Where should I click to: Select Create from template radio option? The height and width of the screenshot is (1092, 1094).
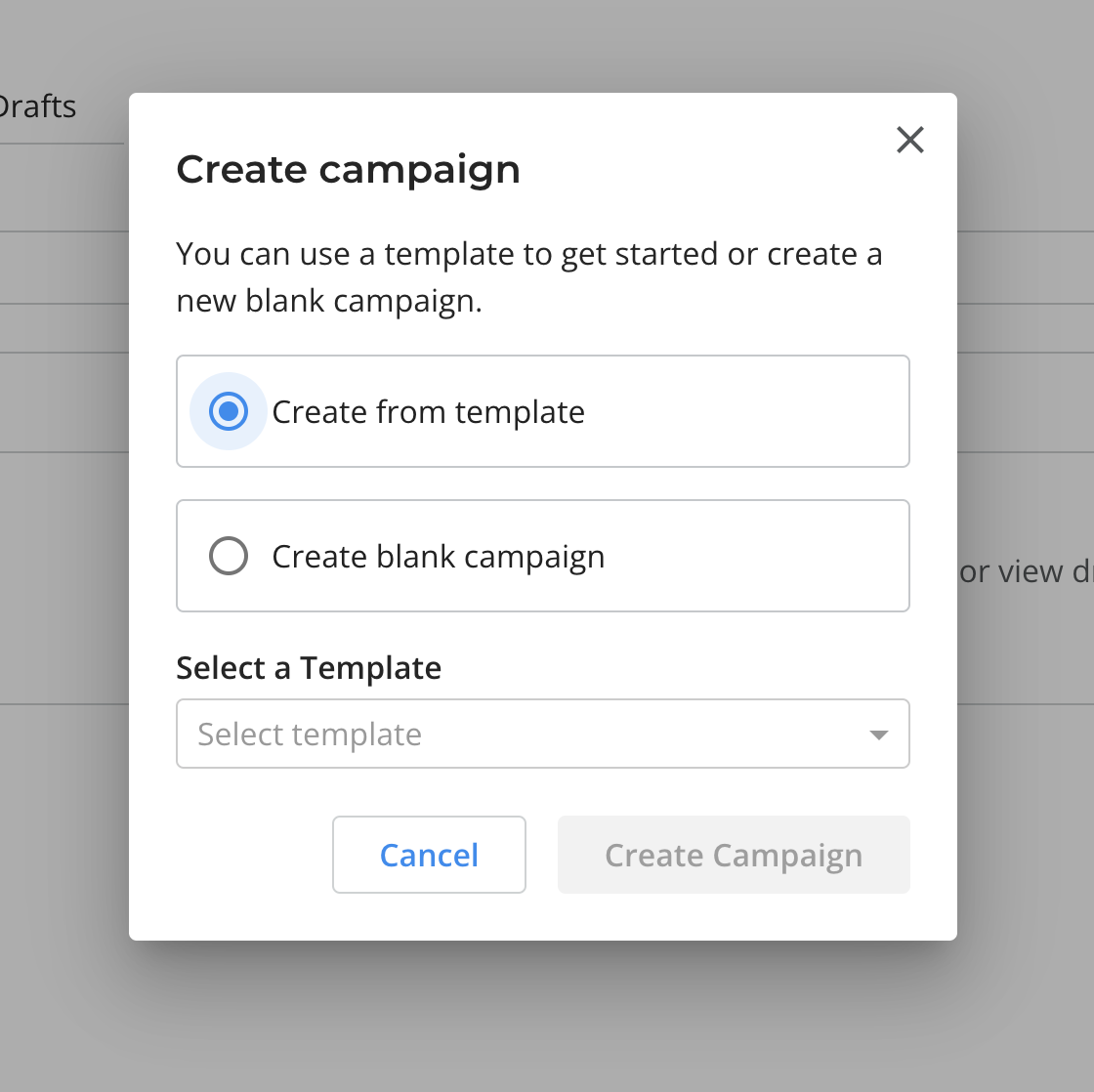(x=229, y=411)
